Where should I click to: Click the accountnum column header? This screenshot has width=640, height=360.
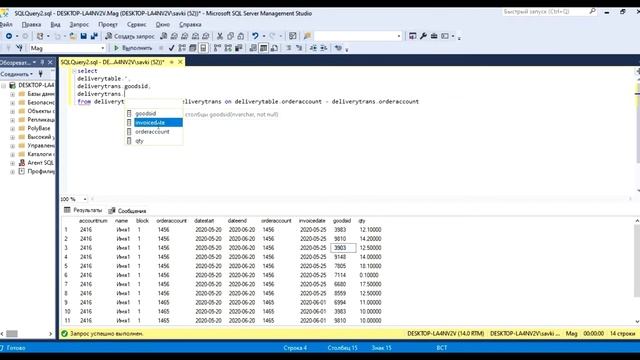93,221
